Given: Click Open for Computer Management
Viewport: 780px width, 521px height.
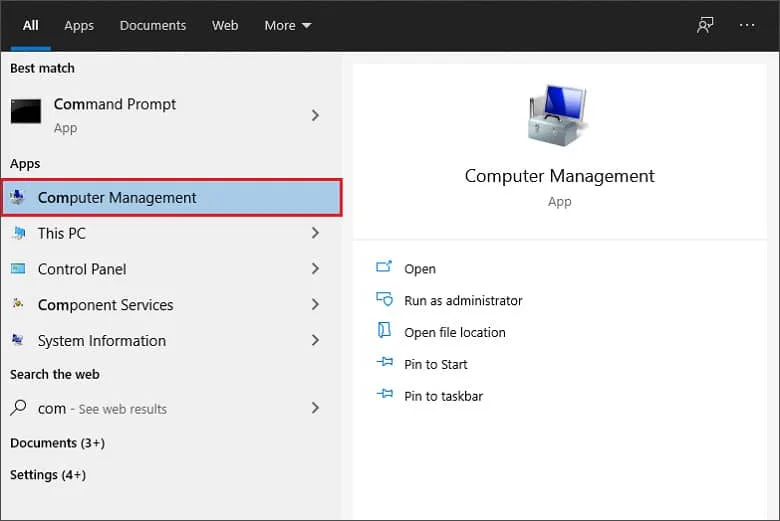Looking at the screenshot, I should (420, 269).
